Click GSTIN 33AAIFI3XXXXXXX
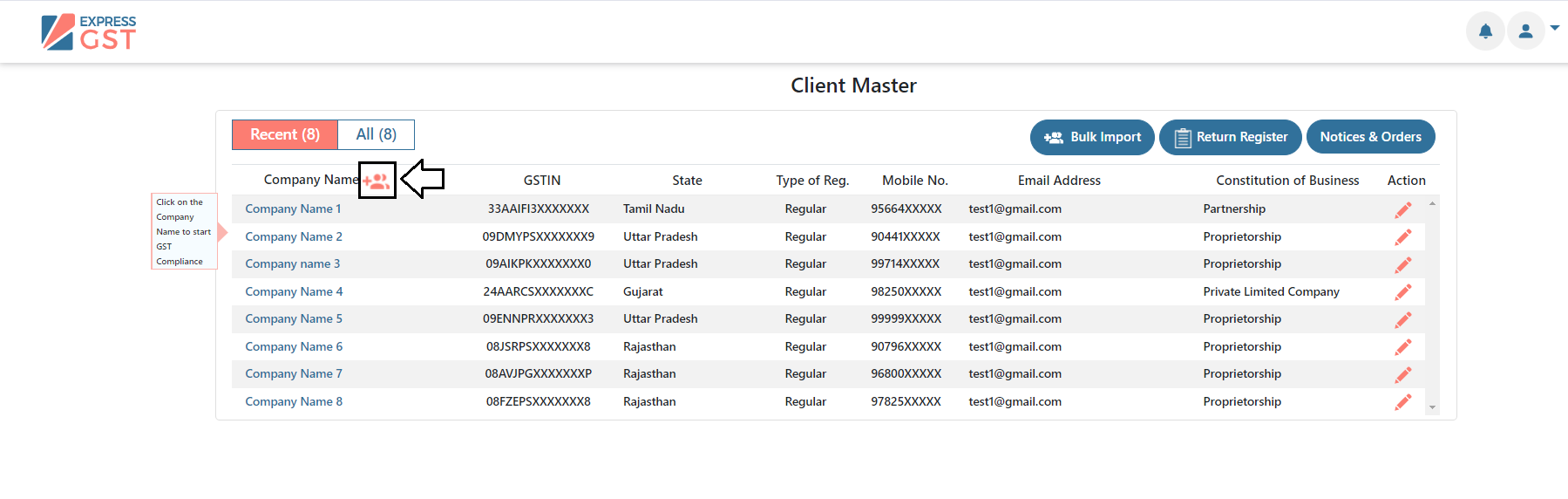This screenshot has height=499, width=1568. pyautogui.click(x=539, y=208)
